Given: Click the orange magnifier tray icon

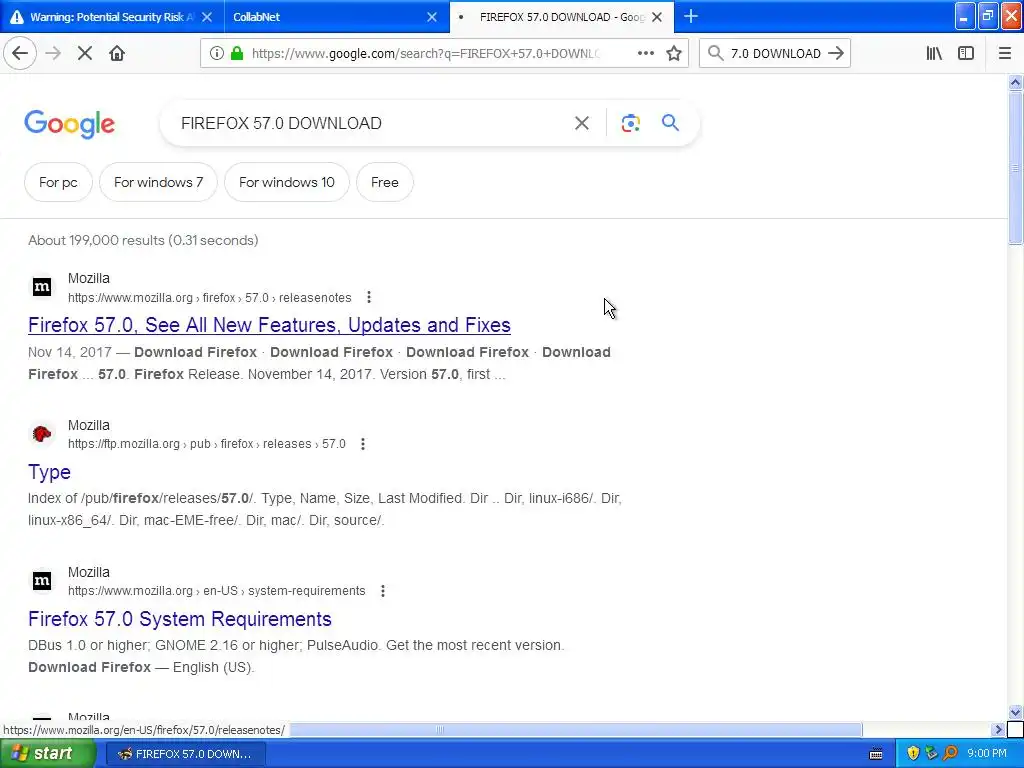Looking at the screenshot, I should point(950,754).
